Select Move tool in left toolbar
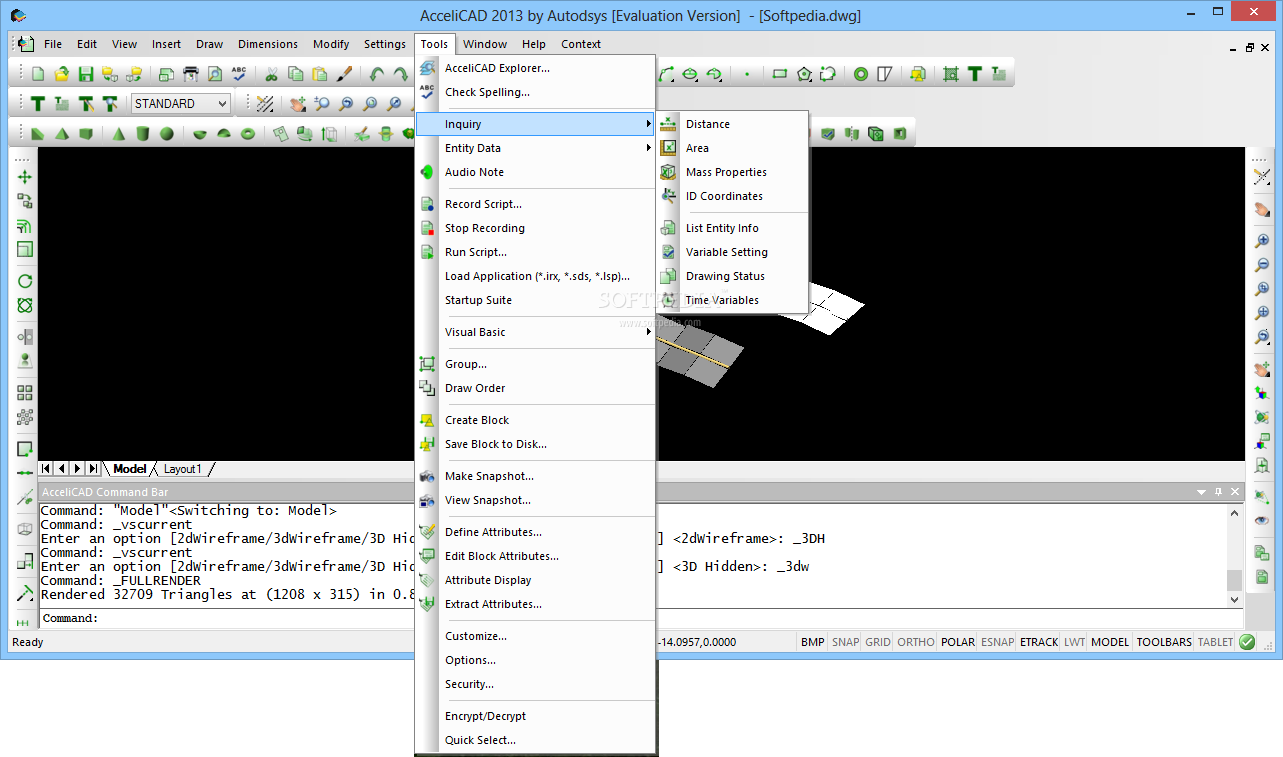Viewport: 1283px width, 757px height. click(x=25, y=177)
